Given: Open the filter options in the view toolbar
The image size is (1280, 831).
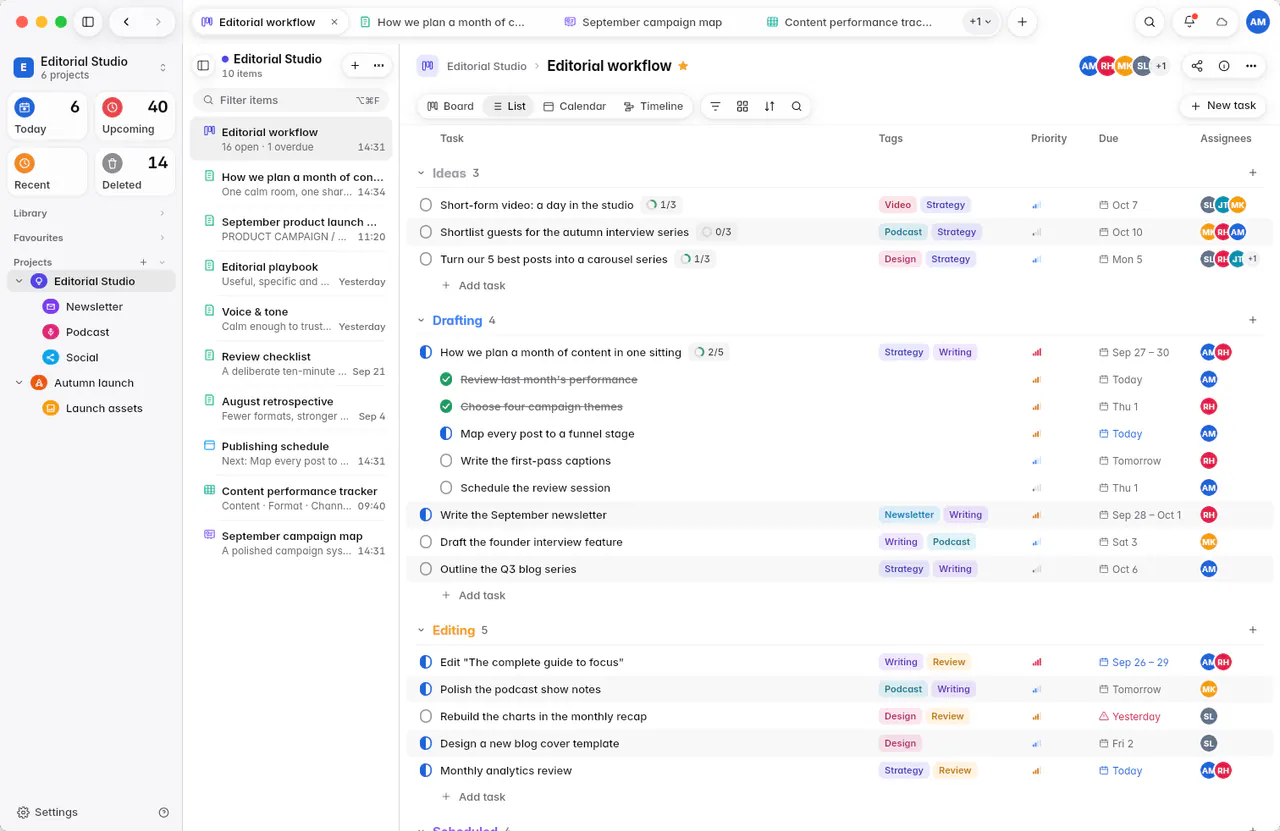Looking at the screenshot, I should 715,106.
